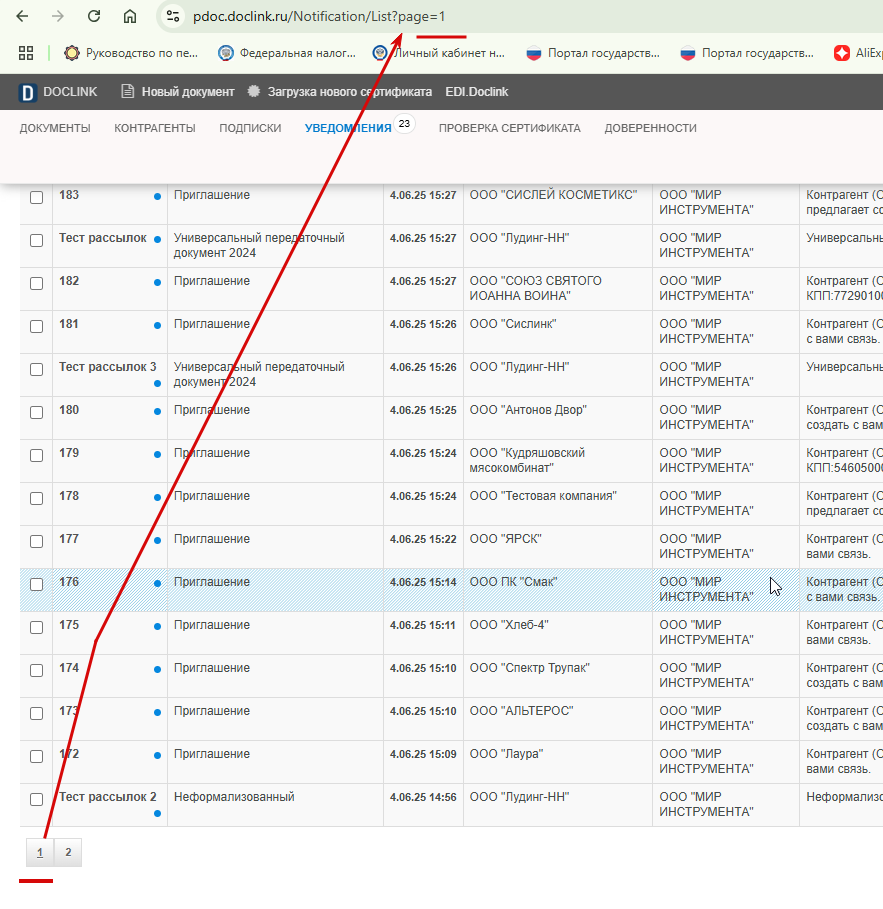Click Приглашение in row 179
The image size is (883, 909).
[x=212, y=453]
